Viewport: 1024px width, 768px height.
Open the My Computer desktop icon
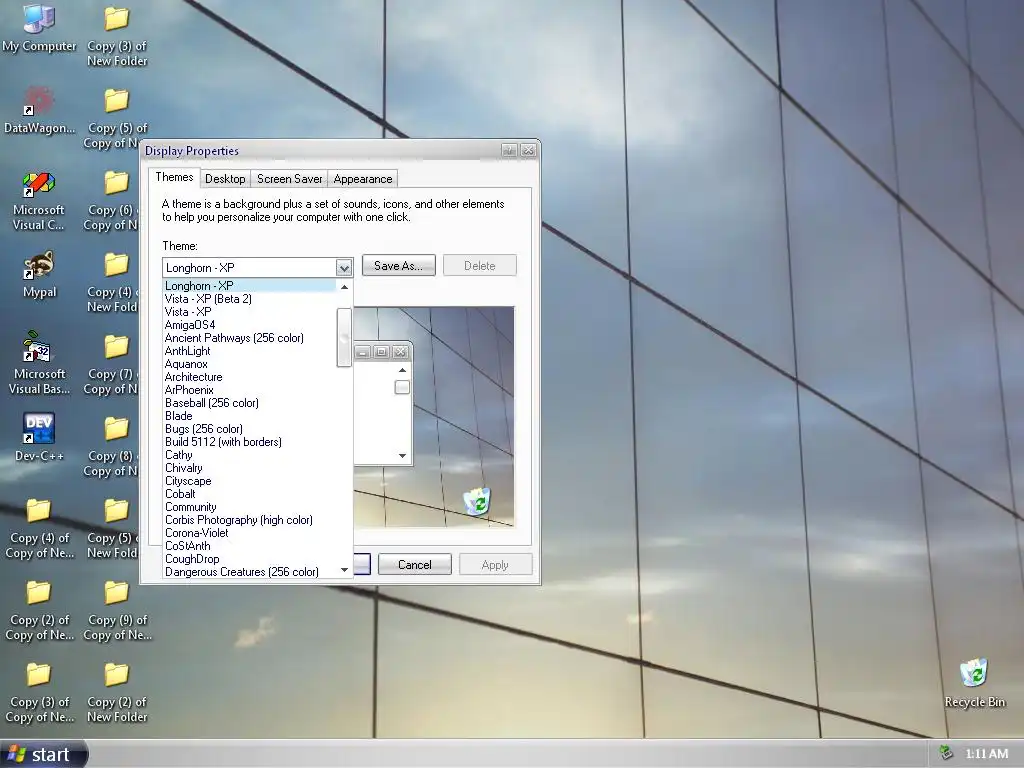point(39,28)
